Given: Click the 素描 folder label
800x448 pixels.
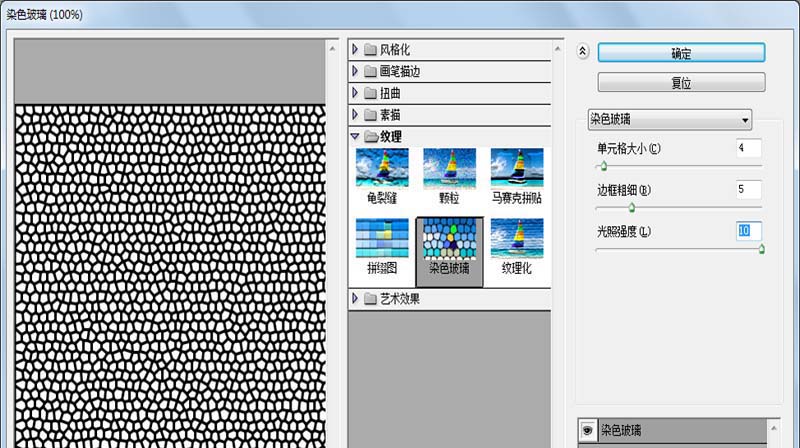Looking at the screenshot, I should click(x=390, y=115).
